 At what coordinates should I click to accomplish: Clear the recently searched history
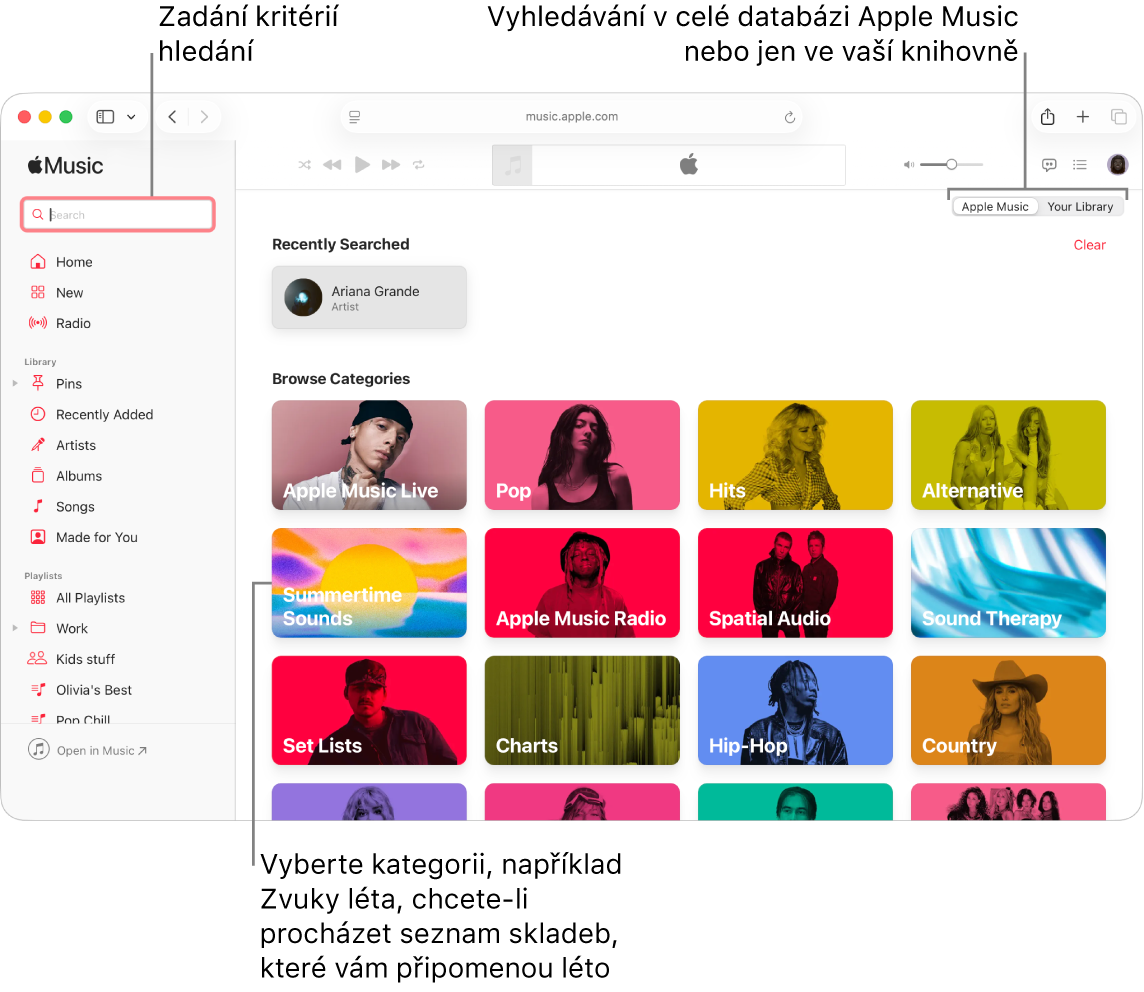click(x=1089, y=244)
